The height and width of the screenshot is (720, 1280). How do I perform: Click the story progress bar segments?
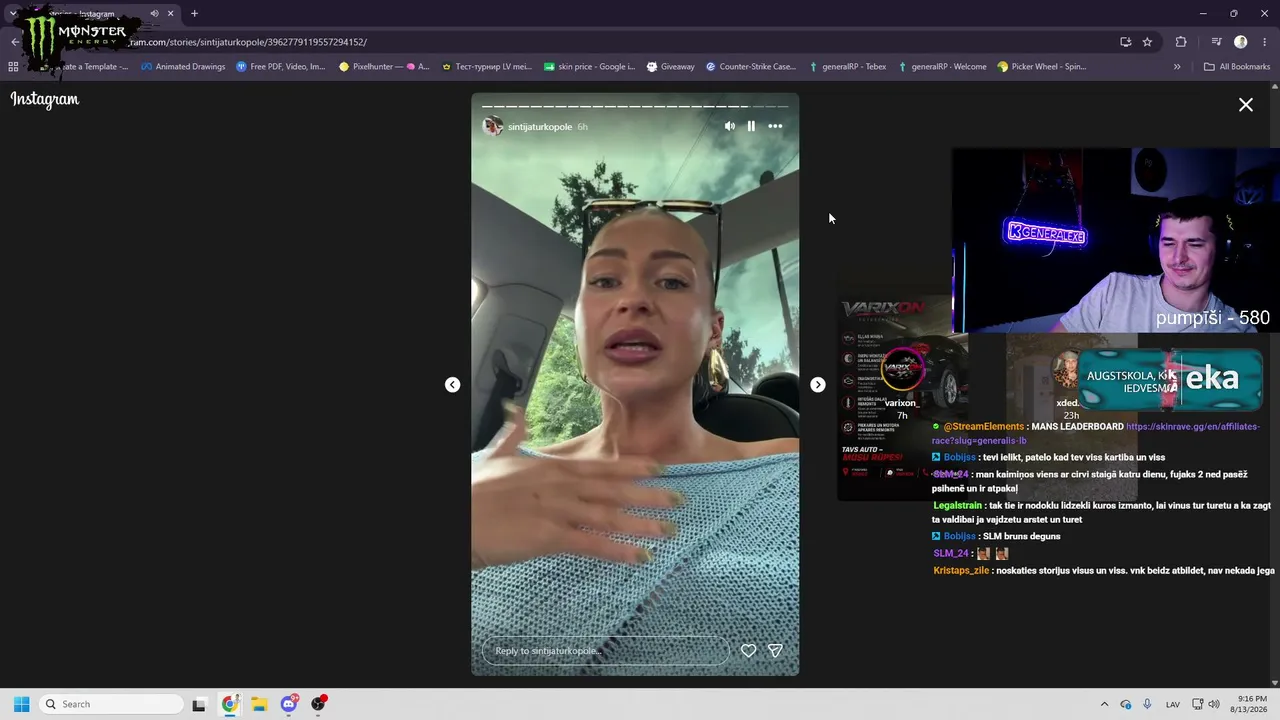[635, 106]
